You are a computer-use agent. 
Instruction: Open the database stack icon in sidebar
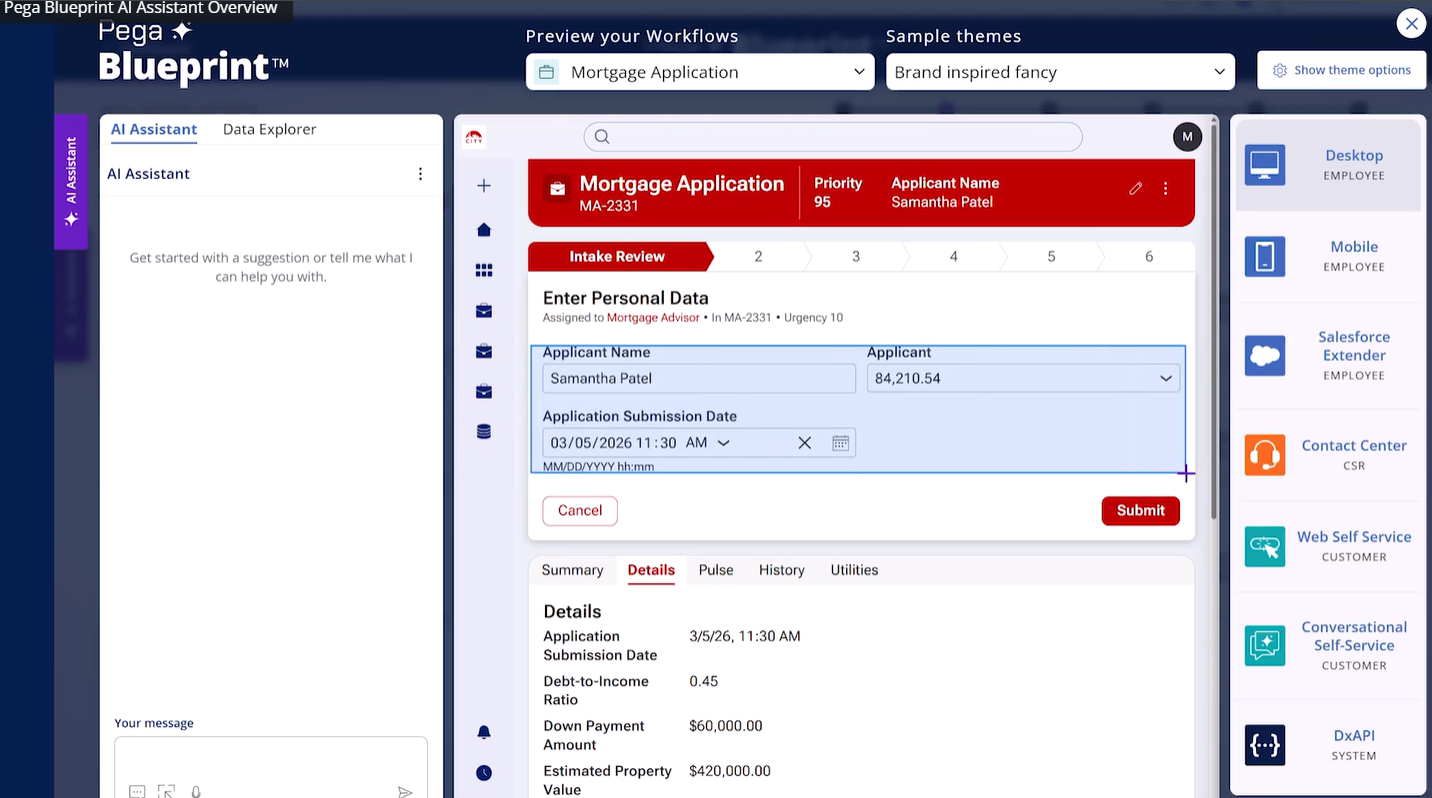coord(484,432)
